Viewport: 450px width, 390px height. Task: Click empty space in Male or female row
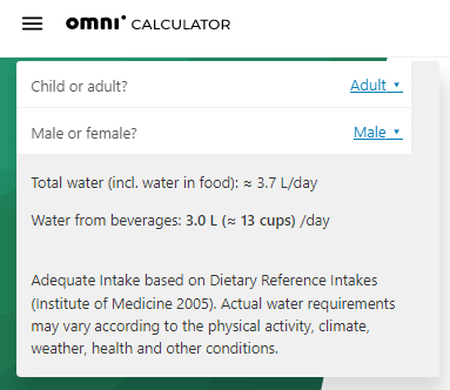[243, 132]
